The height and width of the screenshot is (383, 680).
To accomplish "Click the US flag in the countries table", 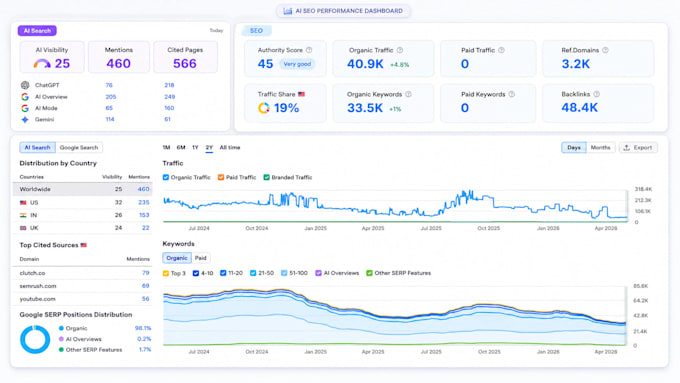I will (x=23, y=203).
